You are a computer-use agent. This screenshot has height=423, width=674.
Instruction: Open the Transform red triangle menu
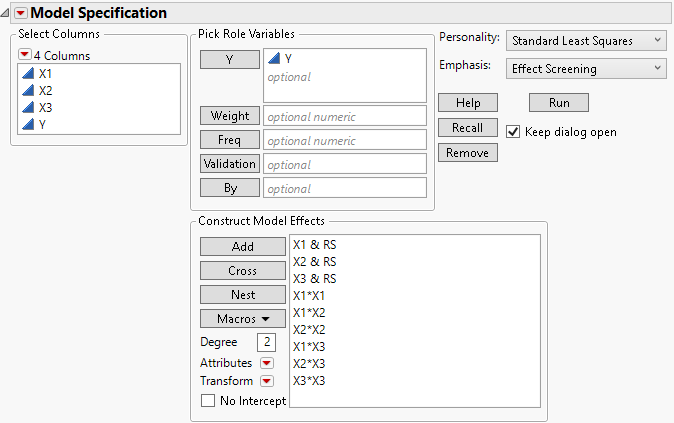pos(267,381)
